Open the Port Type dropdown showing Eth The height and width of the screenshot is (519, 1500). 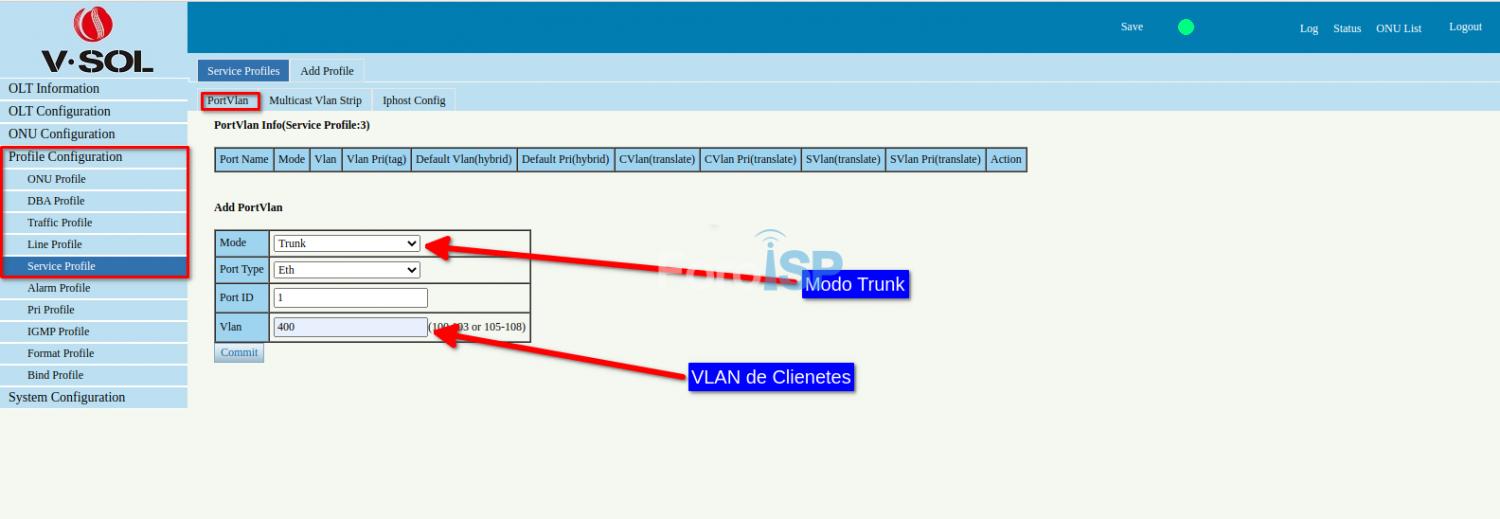tap(347, 270)
